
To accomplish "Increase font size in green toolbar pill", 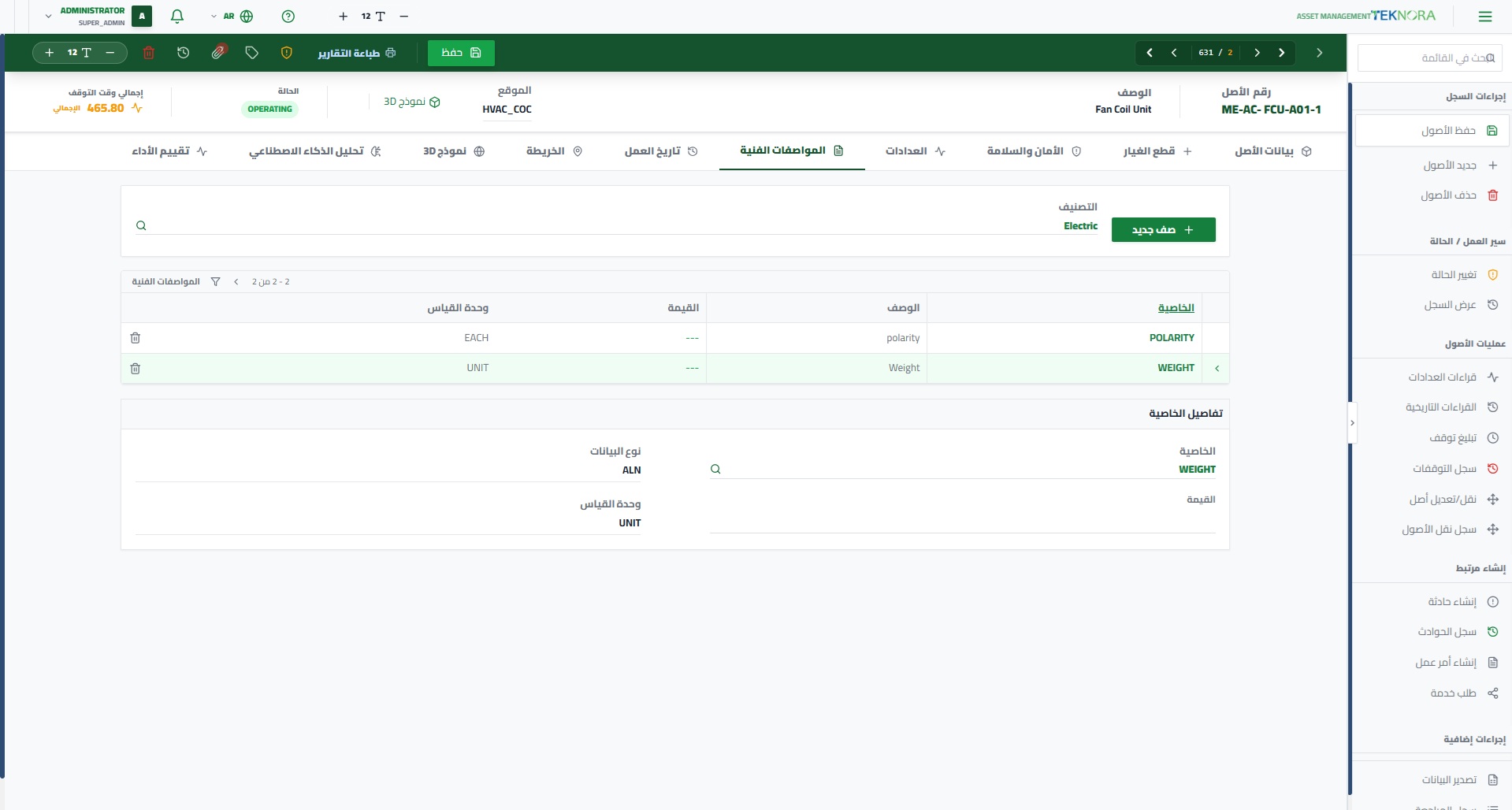I will (50, 53).
